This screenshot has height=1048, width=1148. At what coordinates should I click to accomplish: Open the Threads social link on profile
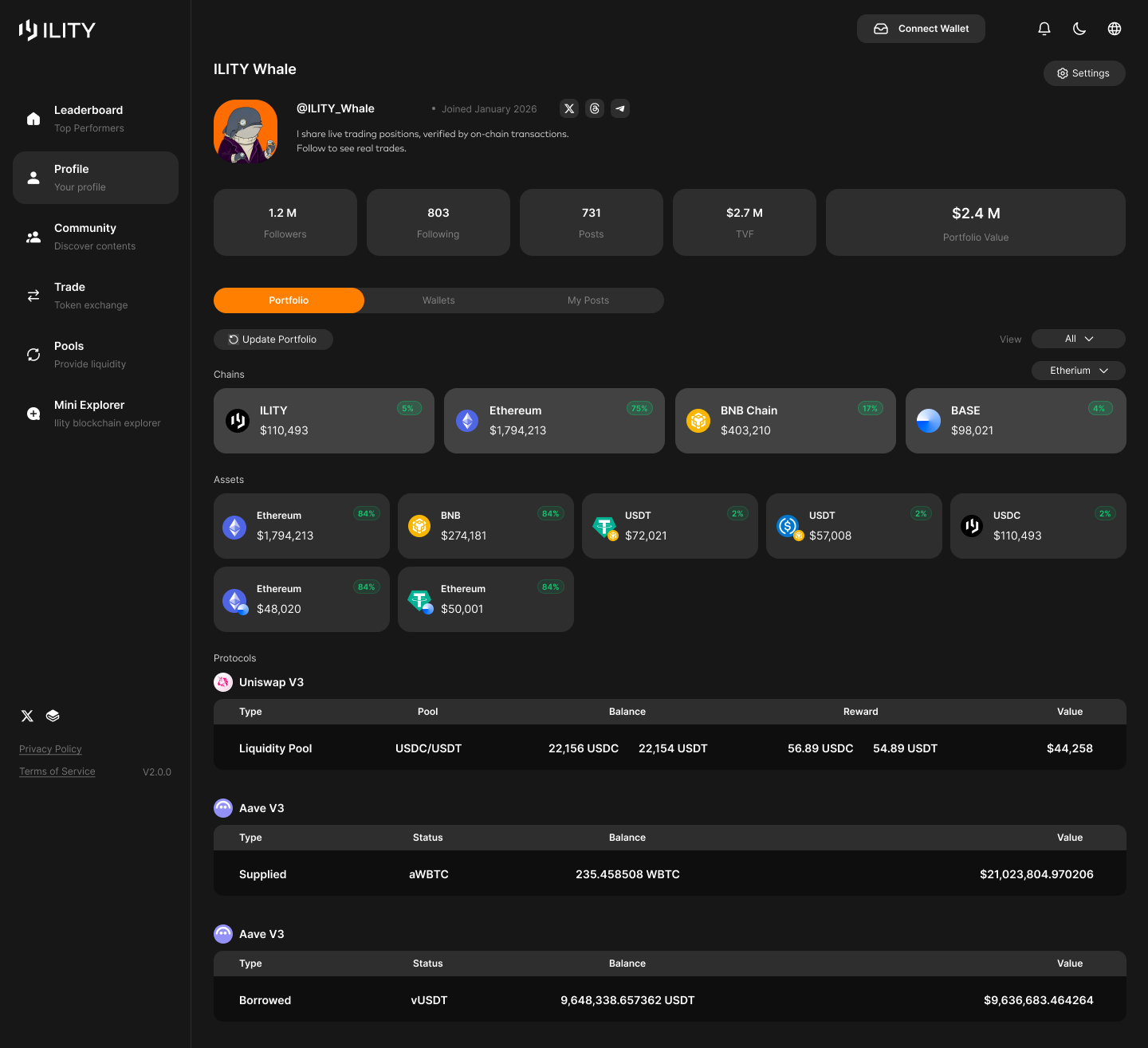(x=595, y=108)
